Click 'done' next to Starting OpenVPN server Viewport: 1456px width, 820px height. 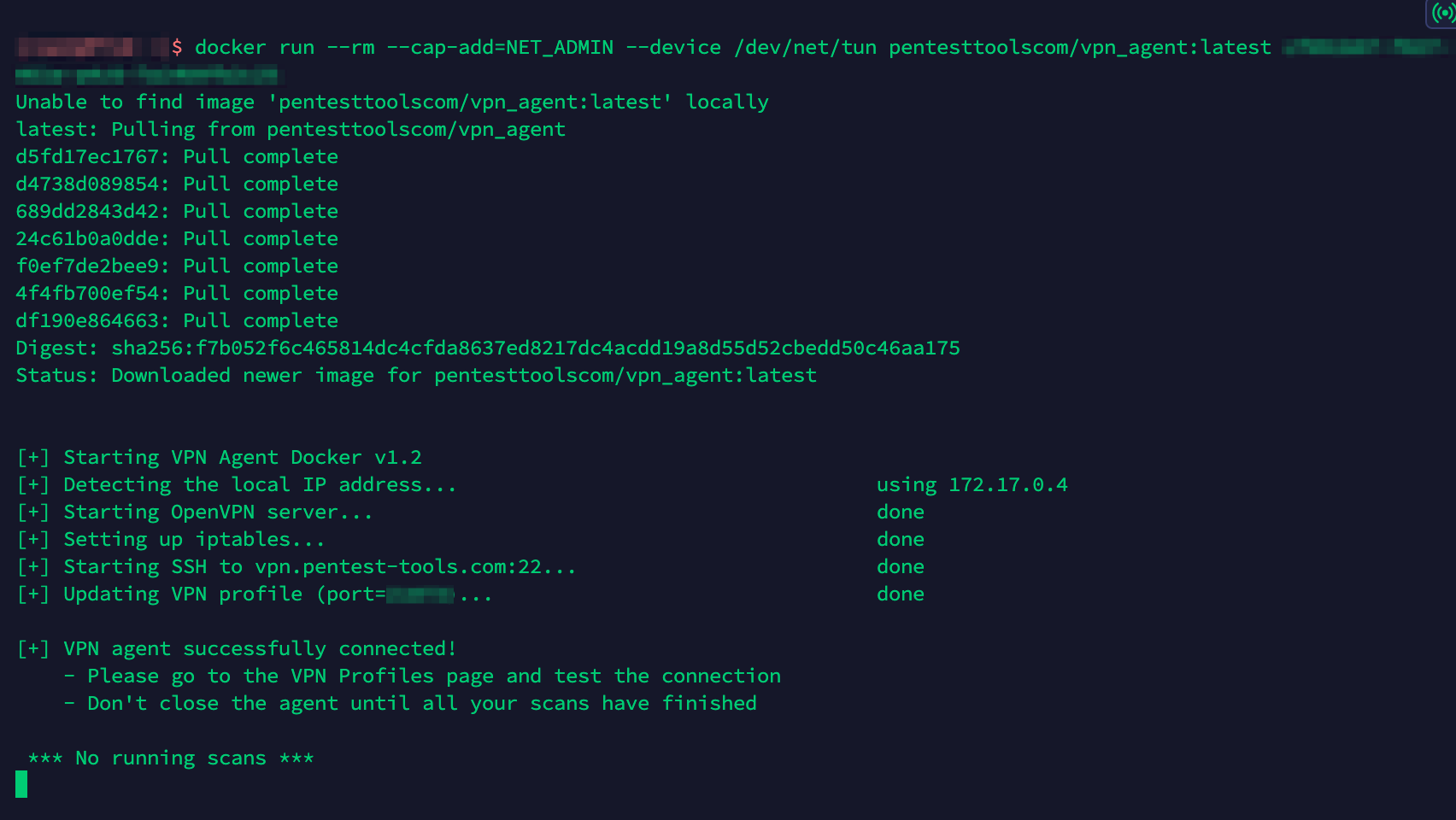pyautogui.click(x=901, y=512)
